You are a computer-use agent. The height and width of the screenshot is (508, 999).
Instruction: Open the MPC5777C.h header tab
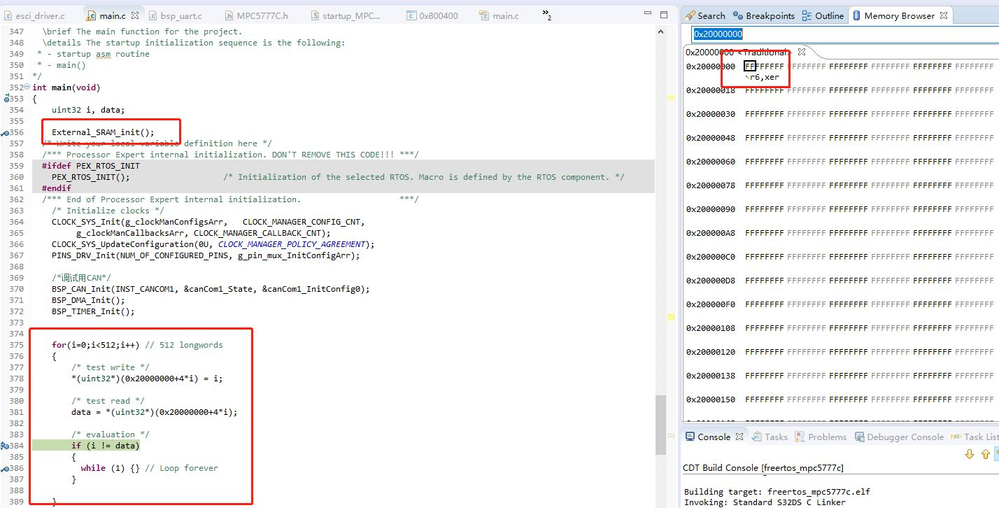coord(258,15)
